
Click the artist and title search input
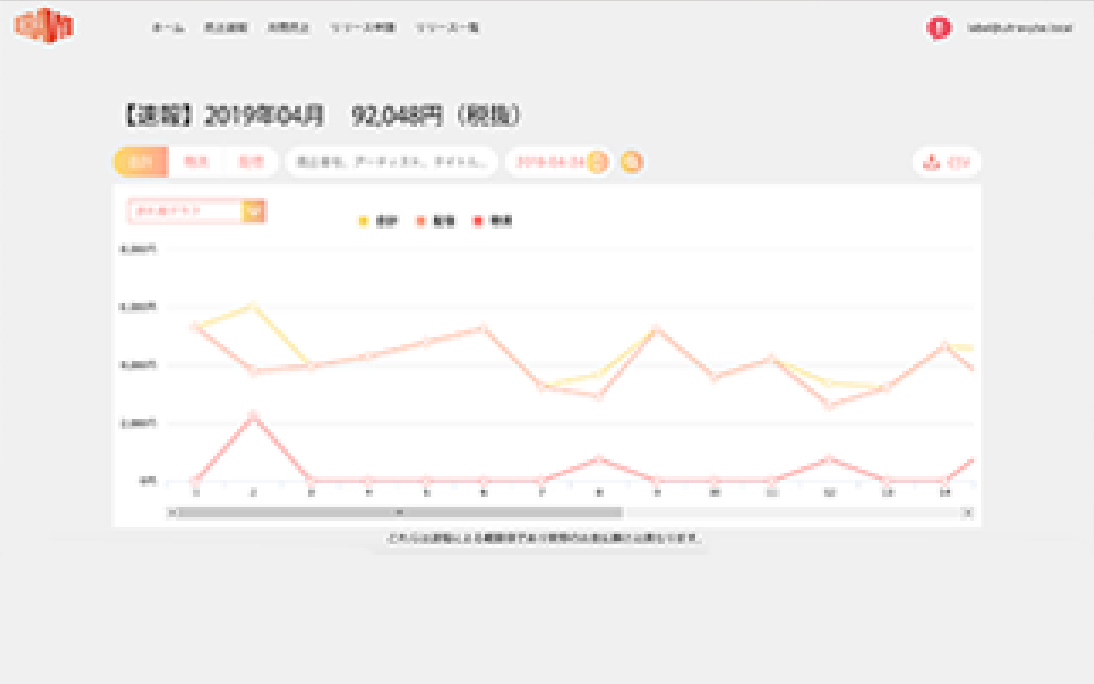click(x=390, y=162)
